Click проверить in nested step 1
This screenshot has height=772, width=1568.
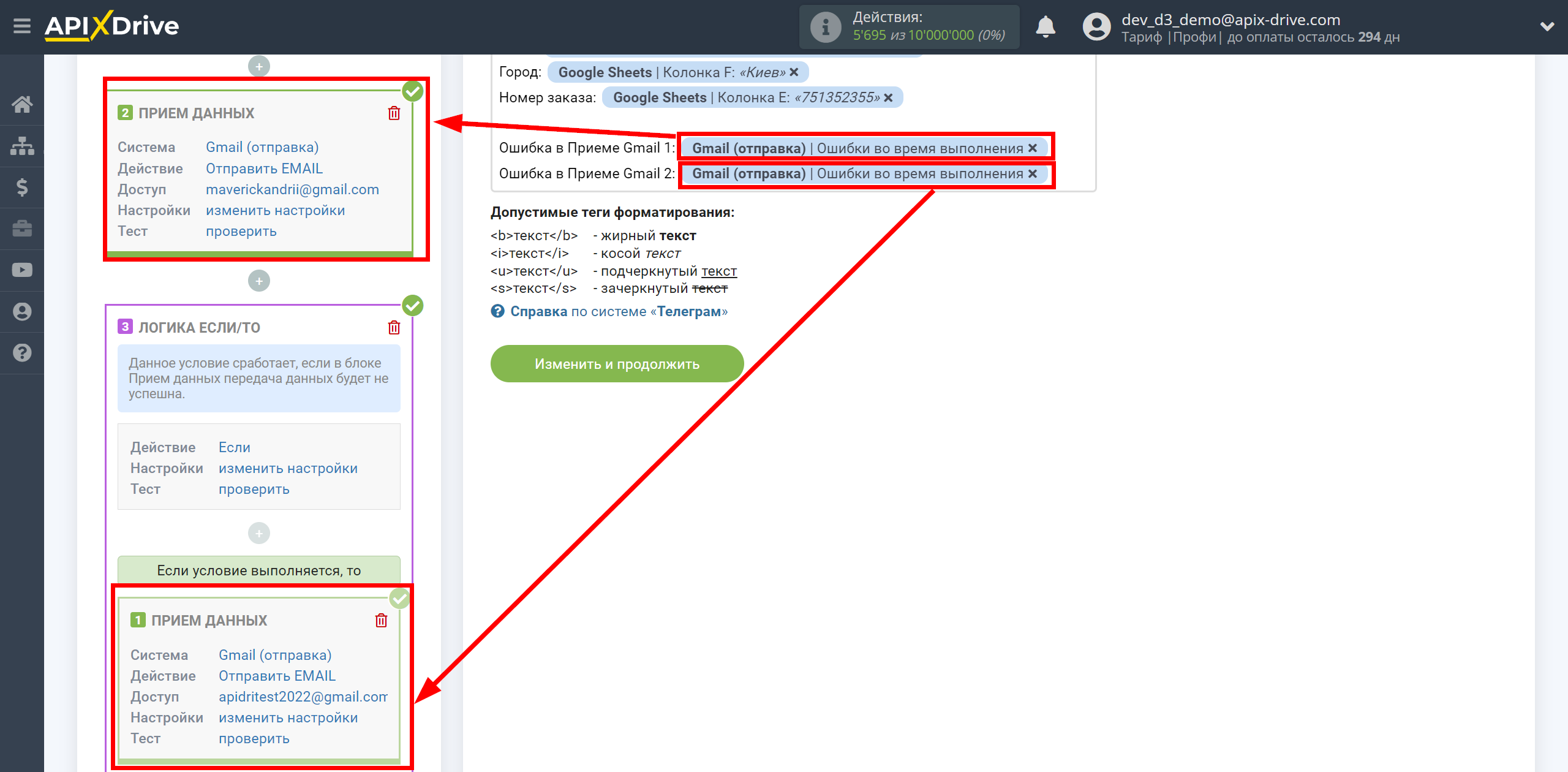(254, 739)
